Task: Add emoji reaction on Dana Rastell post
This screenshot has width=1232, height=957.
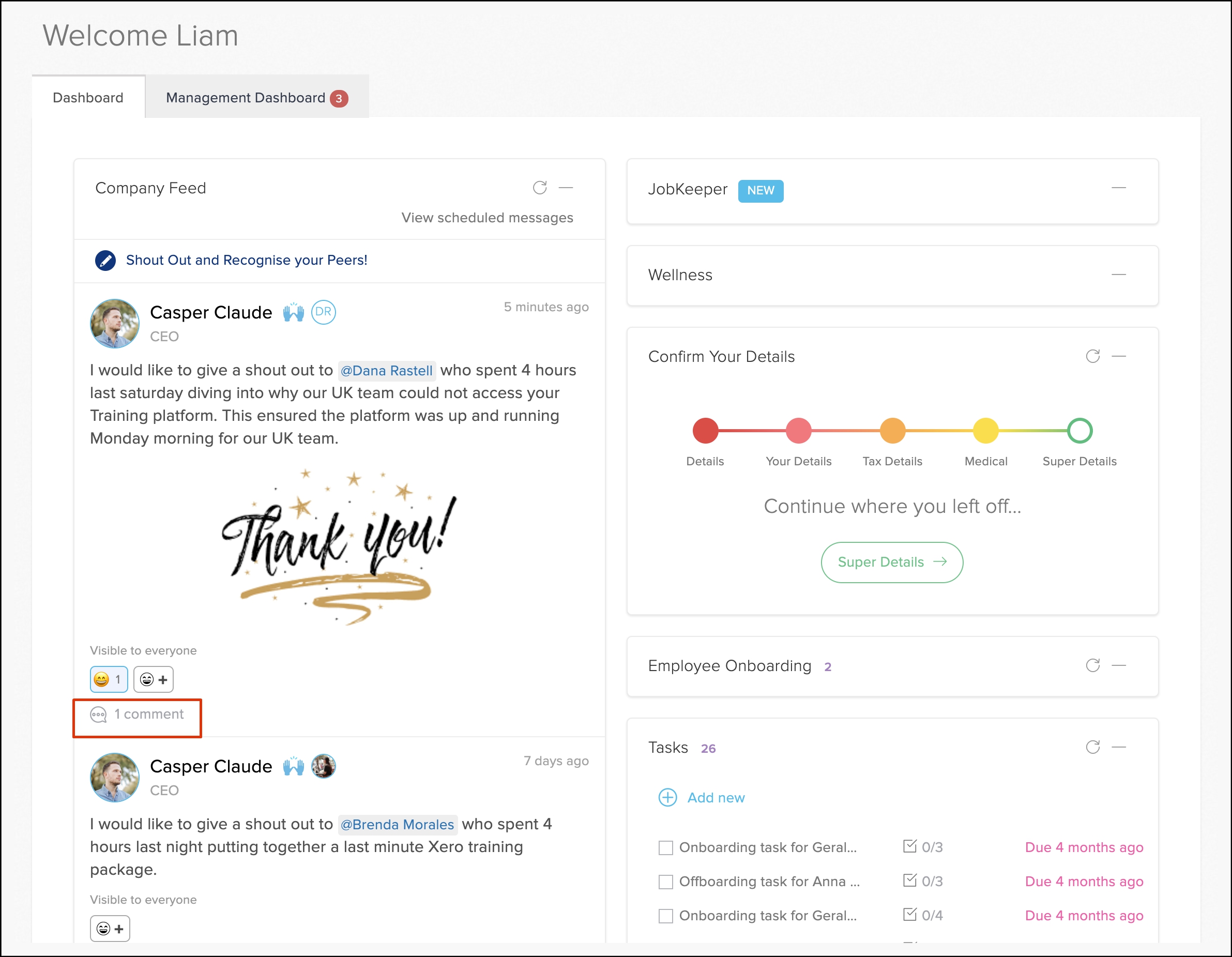Action: pyautogui.click(x=154, y=679)
